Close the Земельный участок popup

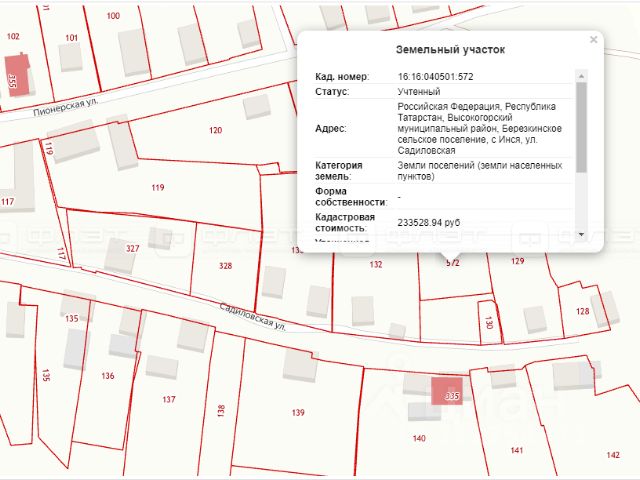coord(593,40)
